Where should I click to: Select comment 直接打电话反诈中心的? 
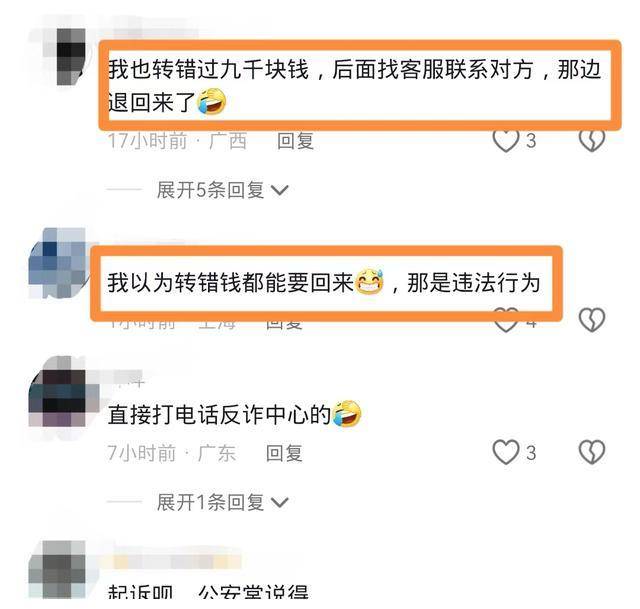pyautogui.click(x=235, y=414)
